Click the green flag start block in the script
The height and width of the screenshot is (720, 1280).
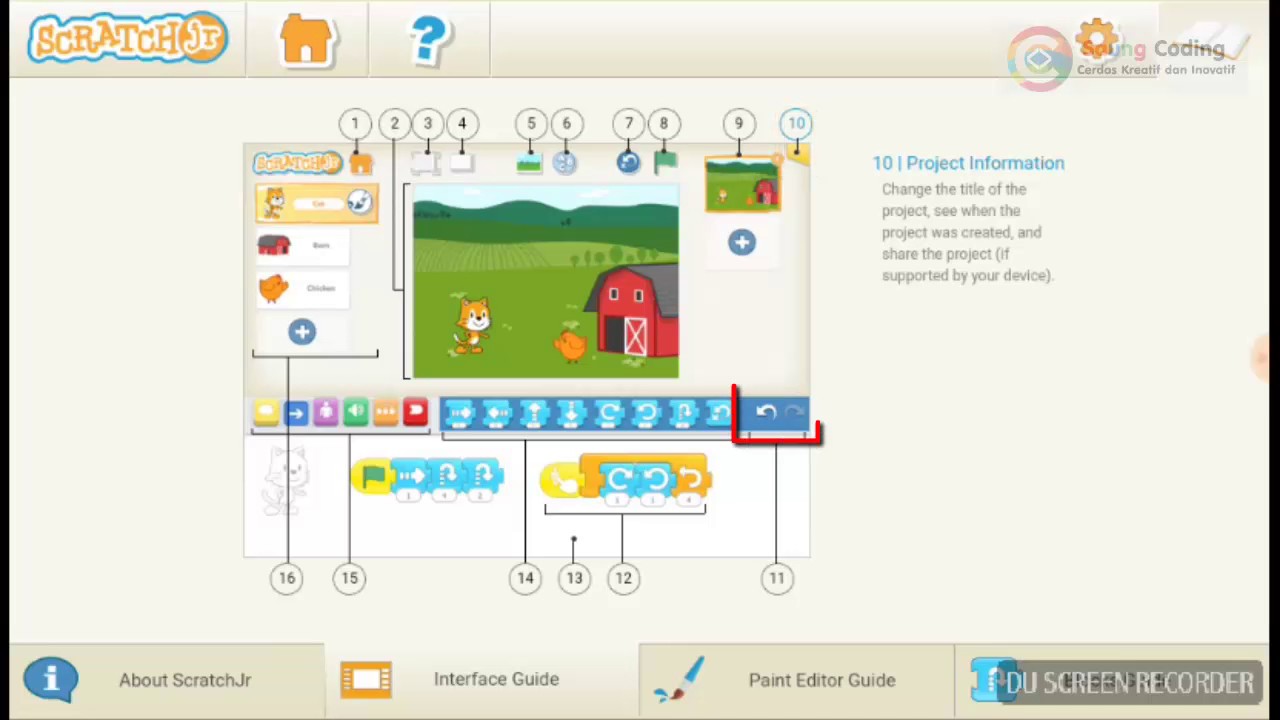click(372, 478)
